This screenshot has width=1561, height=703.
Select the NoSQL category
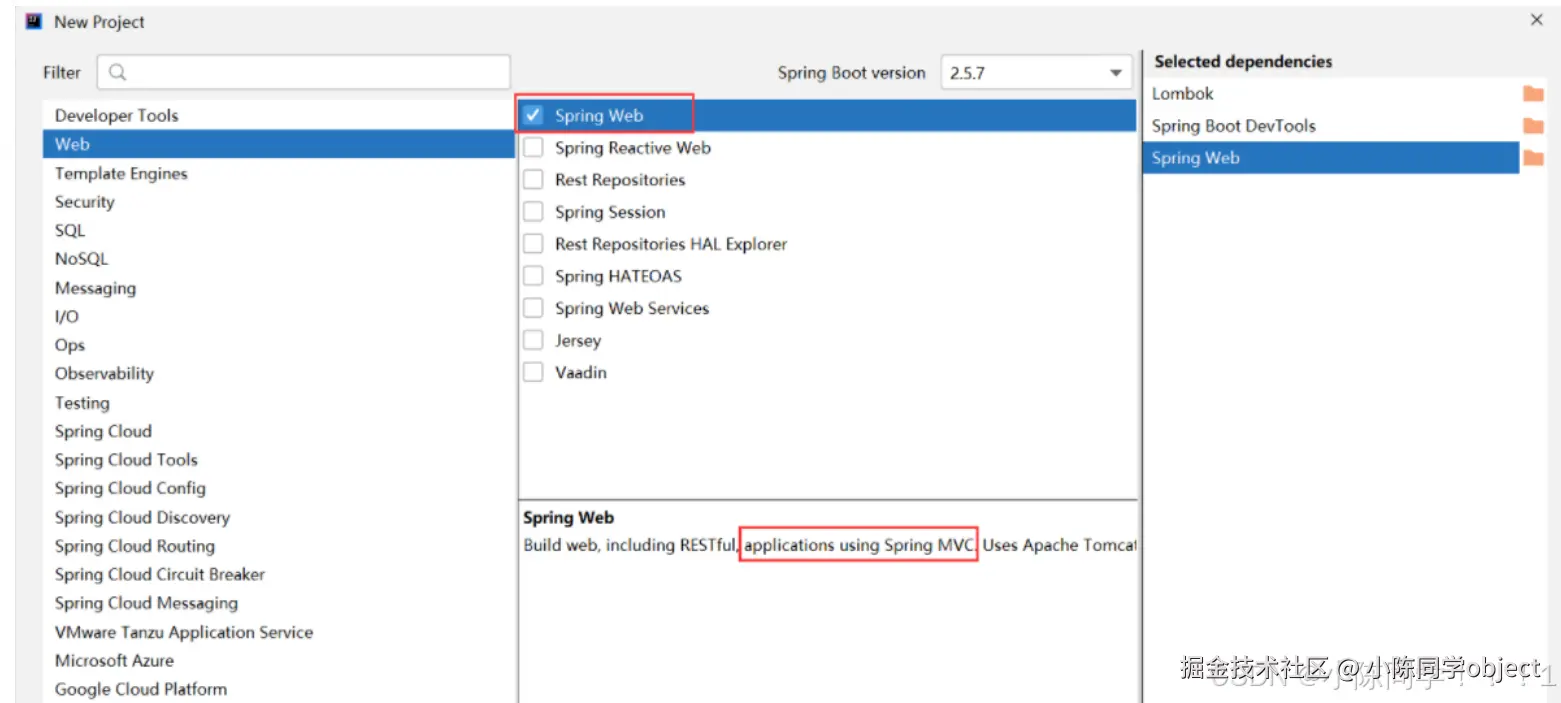tap(278, 259)
